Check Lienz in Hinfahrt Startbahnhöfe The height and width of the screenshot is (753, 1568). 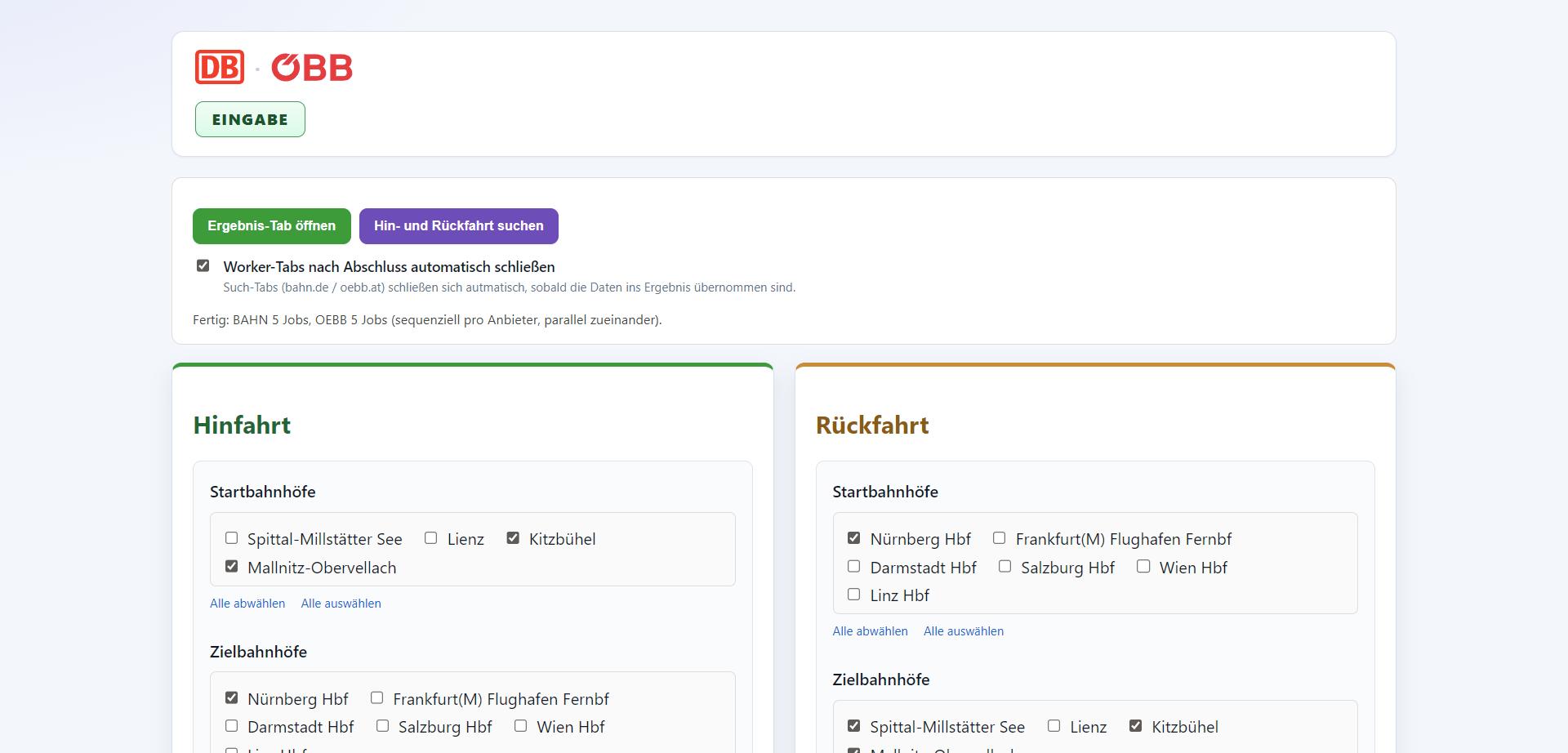click(431, 538)
